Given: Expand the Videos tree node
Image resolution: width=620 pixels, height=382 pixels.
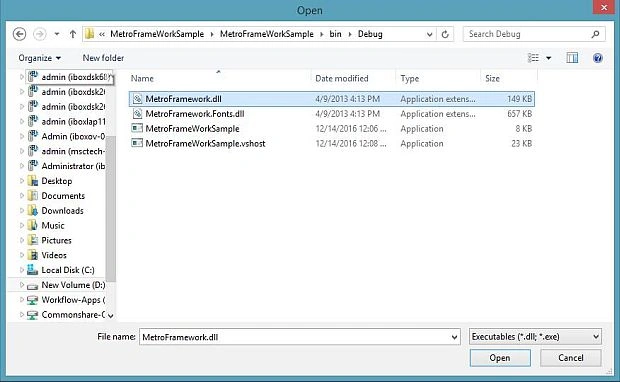Looking at the screenshot, I should (x=22, y=255).
